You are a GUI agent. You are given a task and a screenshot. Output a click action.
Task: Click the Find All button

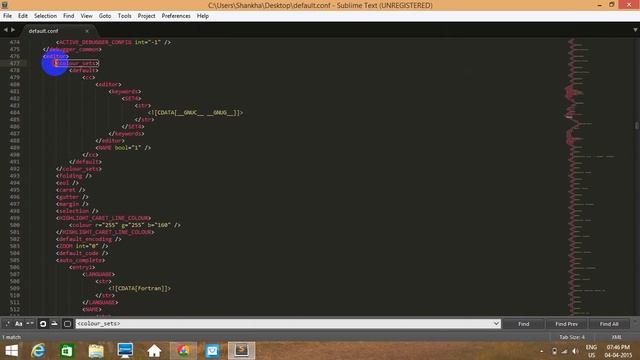tap(609, 324)
